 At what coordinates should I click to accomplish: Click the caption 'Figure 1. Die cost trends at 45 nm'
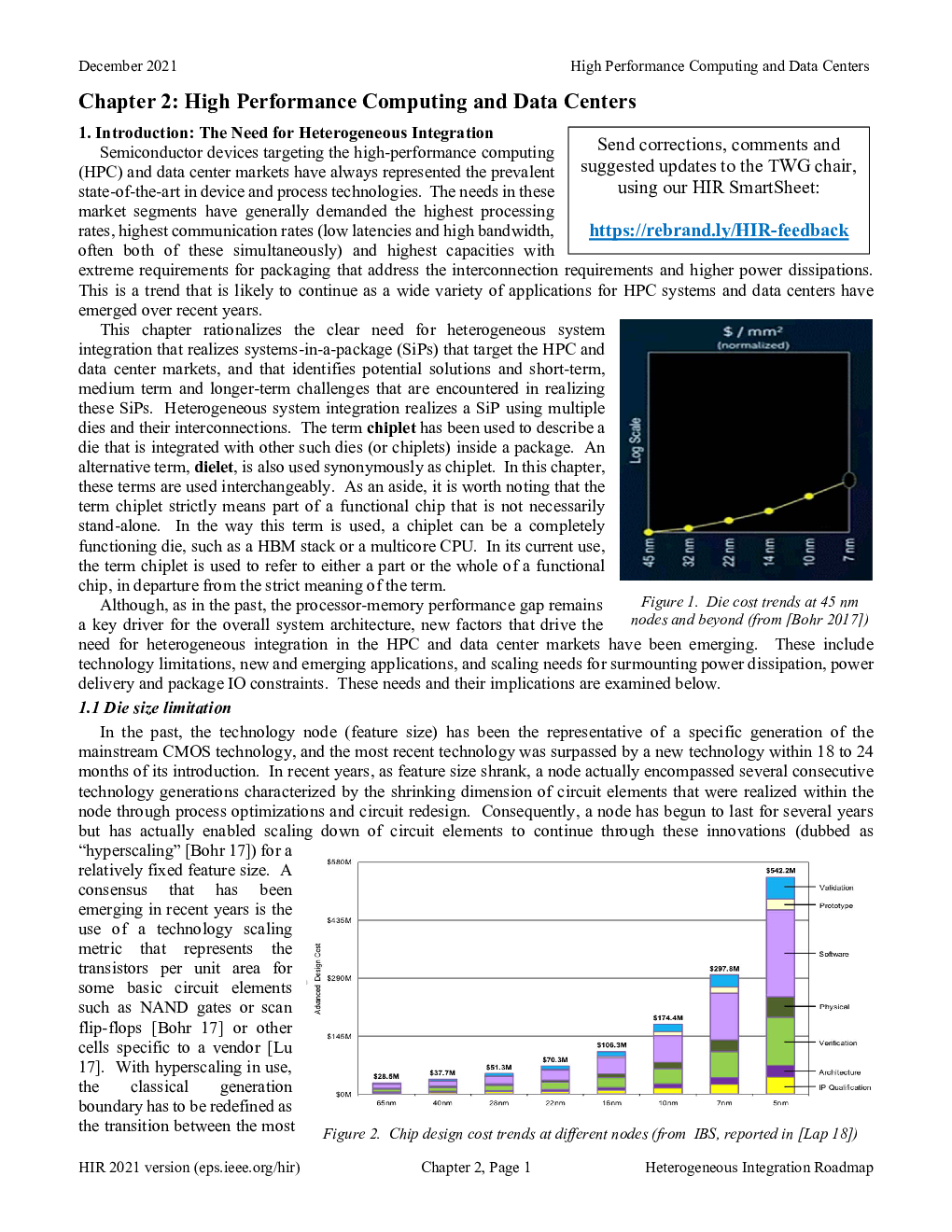point(749,602)
